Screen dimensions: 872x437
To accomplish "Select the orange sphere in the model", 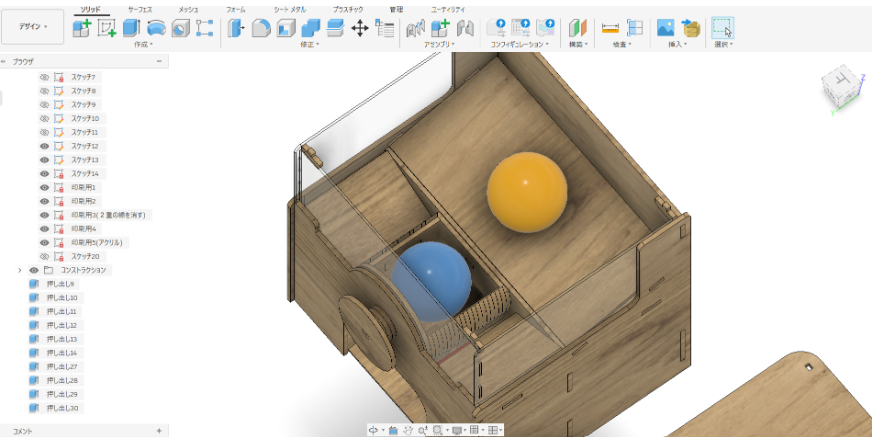I will coord(527,192).
